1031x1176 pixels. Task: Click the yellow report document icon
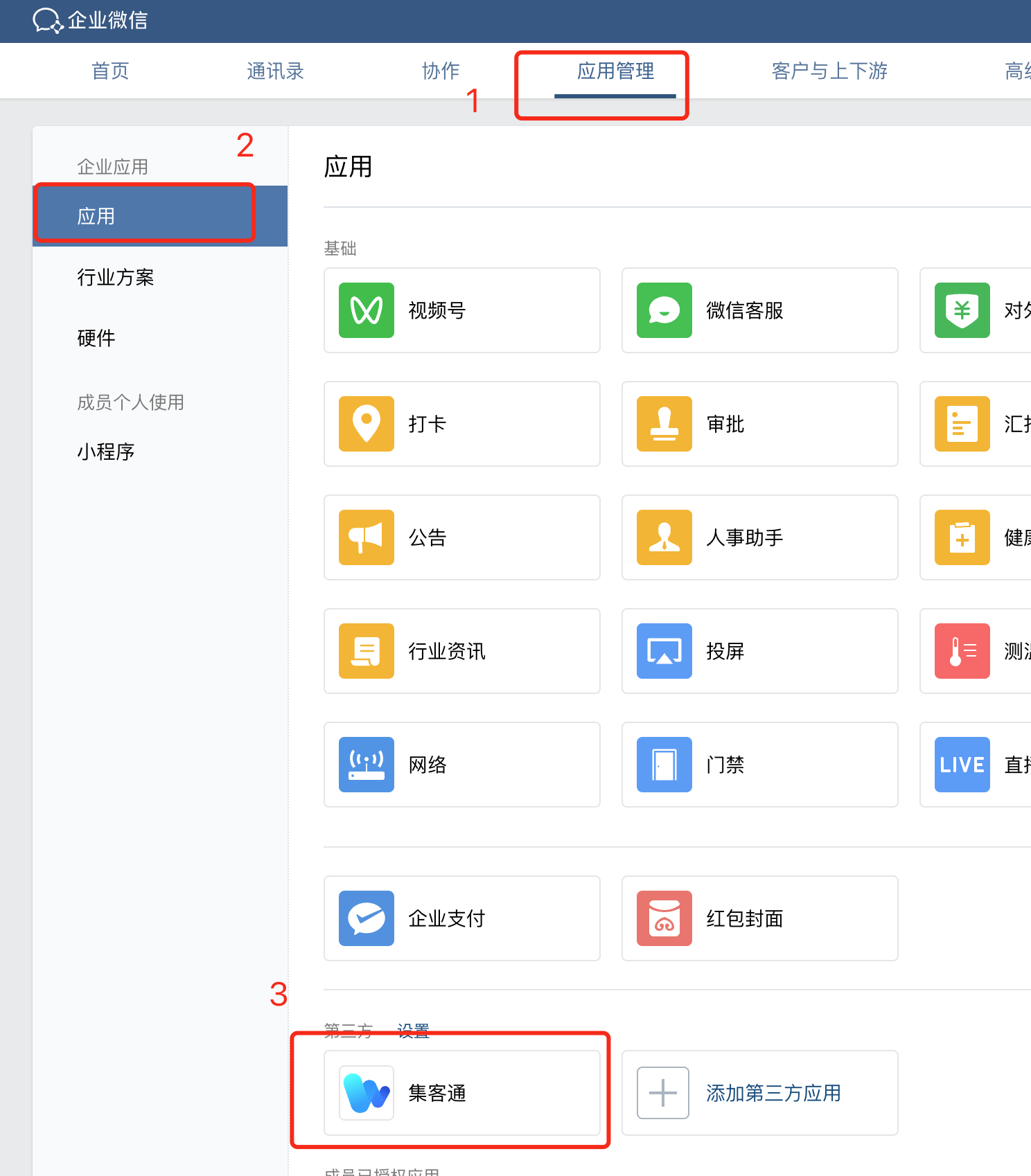pos(962,424)
